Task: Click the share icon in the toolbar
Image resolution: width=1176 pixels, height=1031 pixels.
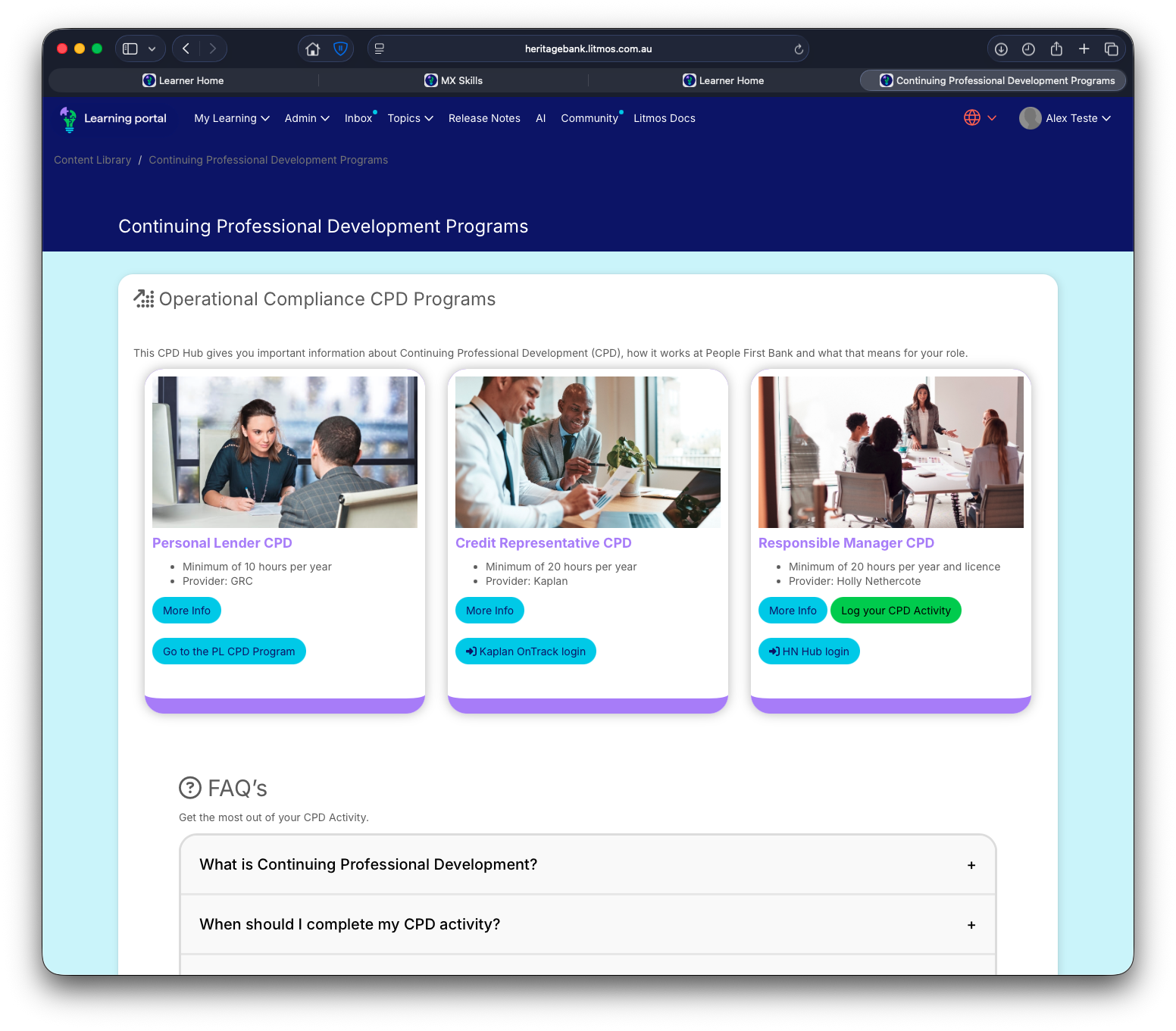Action: click(x=1056, y=48)
